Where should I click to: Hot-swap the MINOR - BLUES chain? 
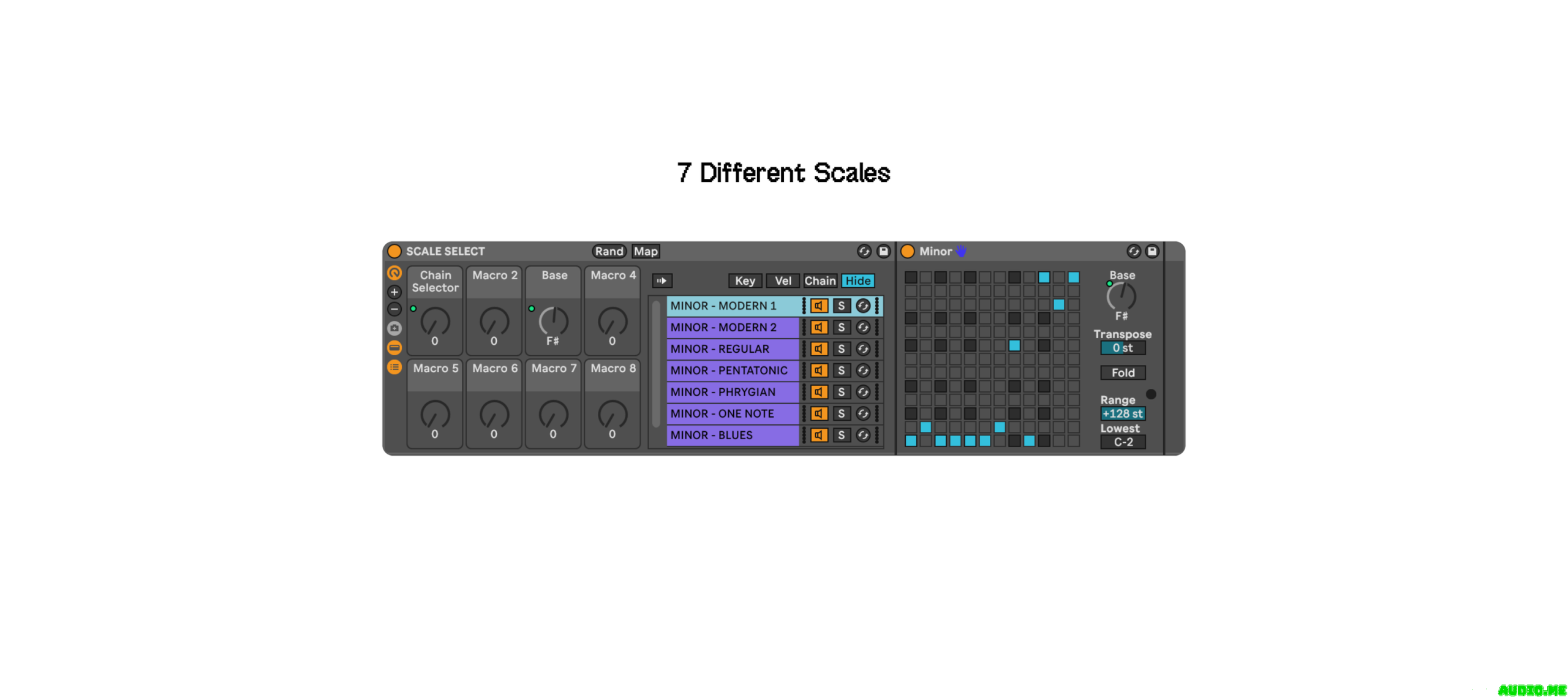click(x=863, y=435)
